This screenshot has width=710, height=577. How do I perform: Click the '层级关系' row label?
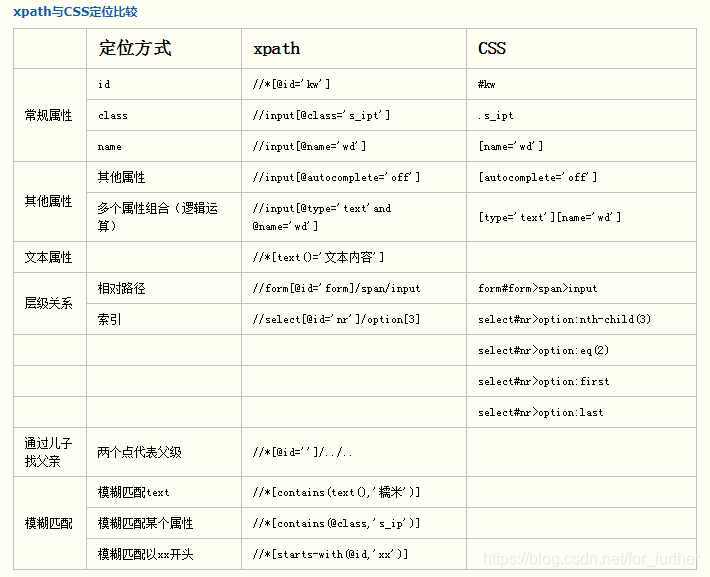(x=48, y=303)
